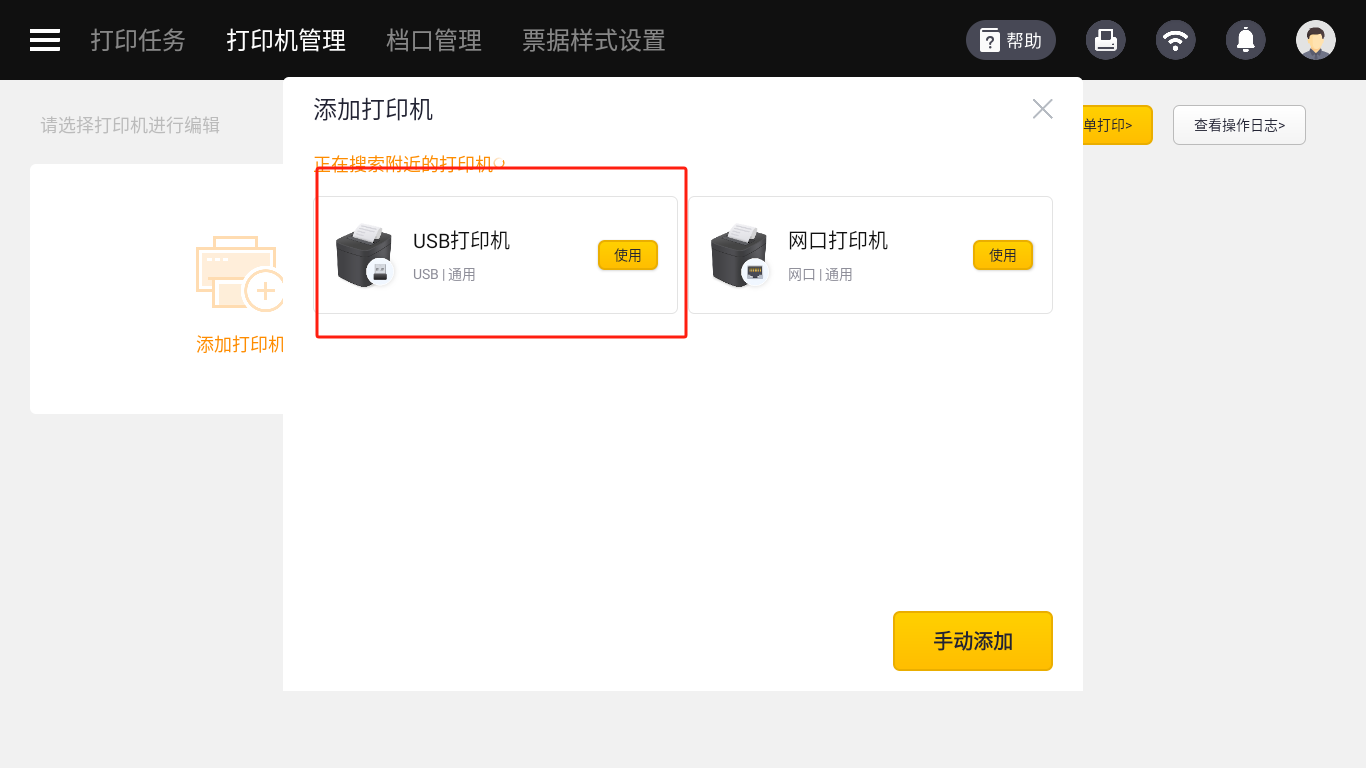
Task: Open the notification bell
Action: pos(1246,40)
